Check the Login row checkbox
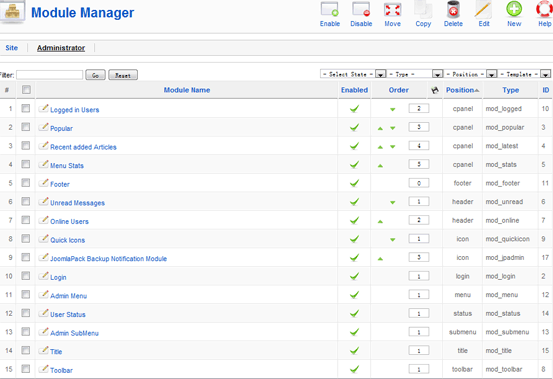 [25, 276]
